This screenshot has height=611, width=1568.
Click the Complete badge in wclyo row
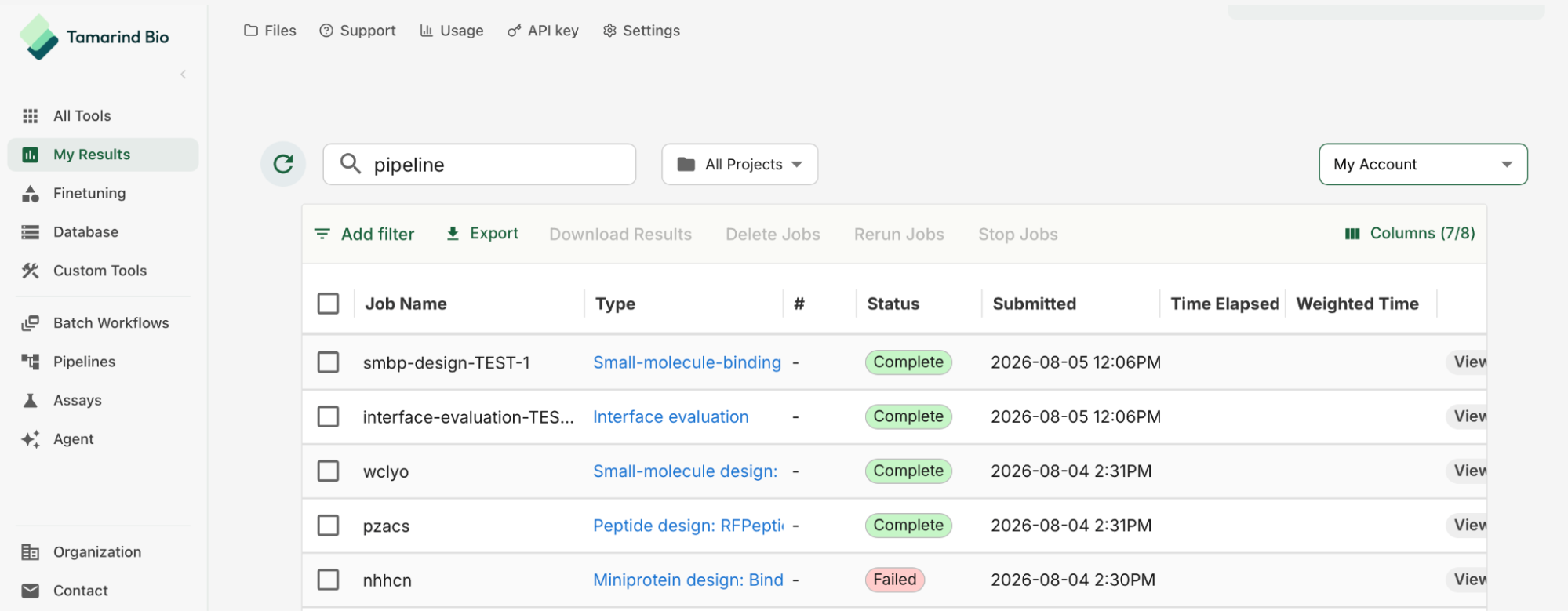(908, 471)
